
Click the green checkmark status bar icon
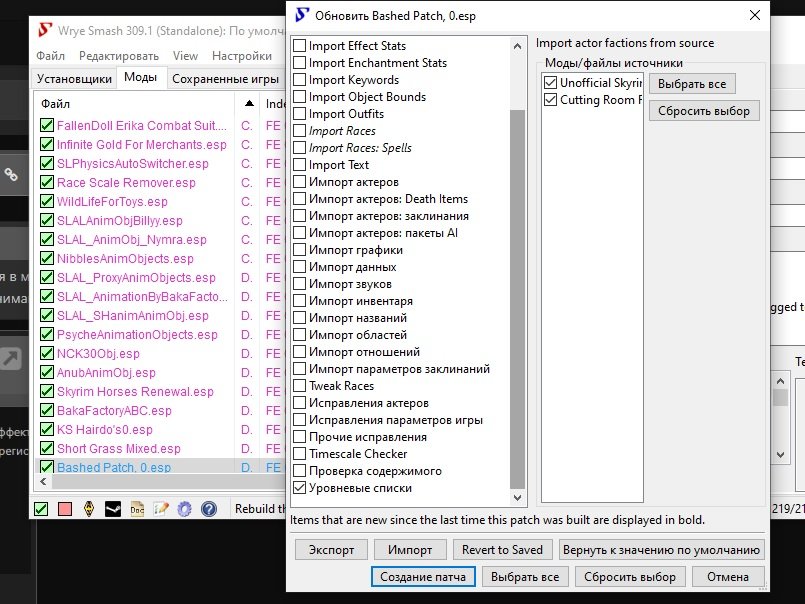point(41,509)
